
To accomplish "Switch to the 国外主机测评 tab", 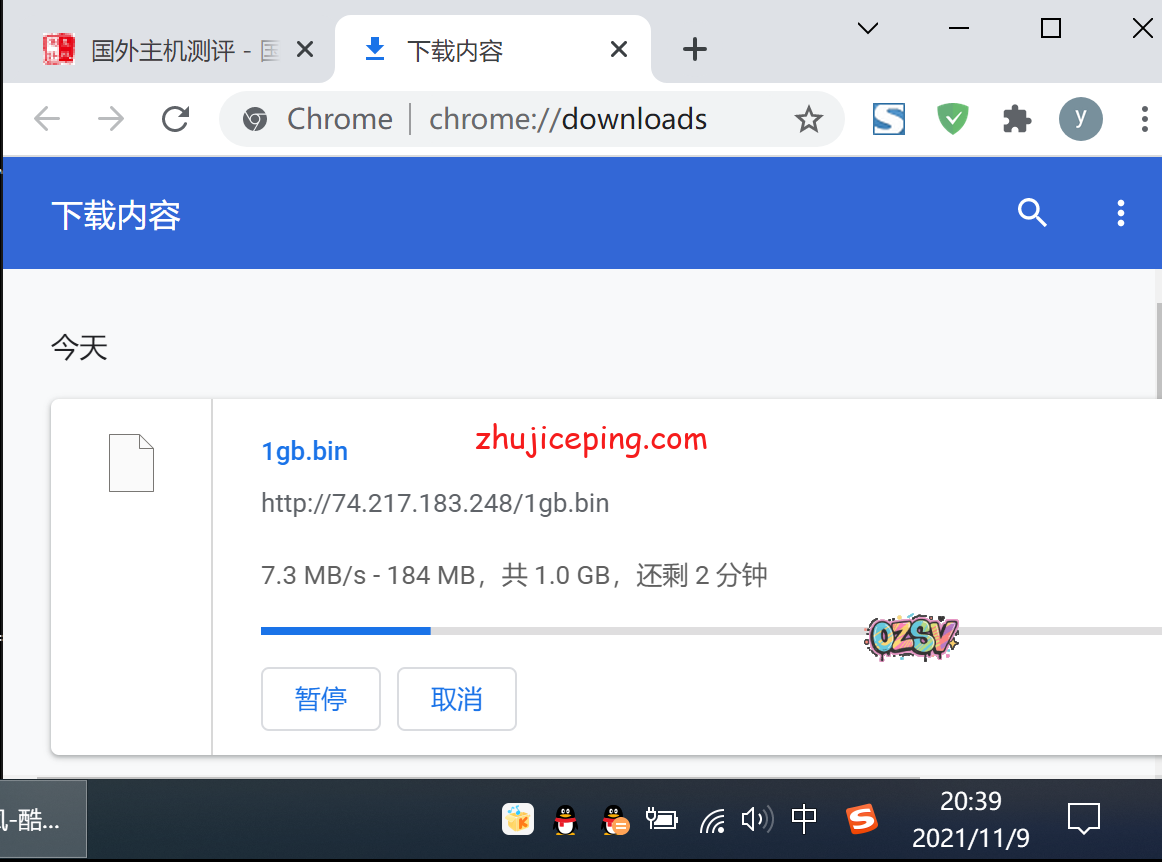I will pyautogui.click(x=170, y=50).
